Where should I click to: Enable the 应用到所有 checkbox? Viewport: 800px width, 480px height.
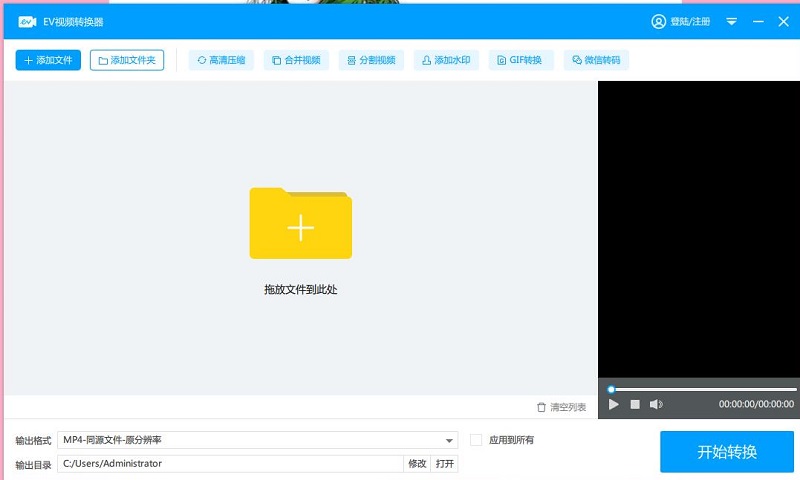click(476, 440)
